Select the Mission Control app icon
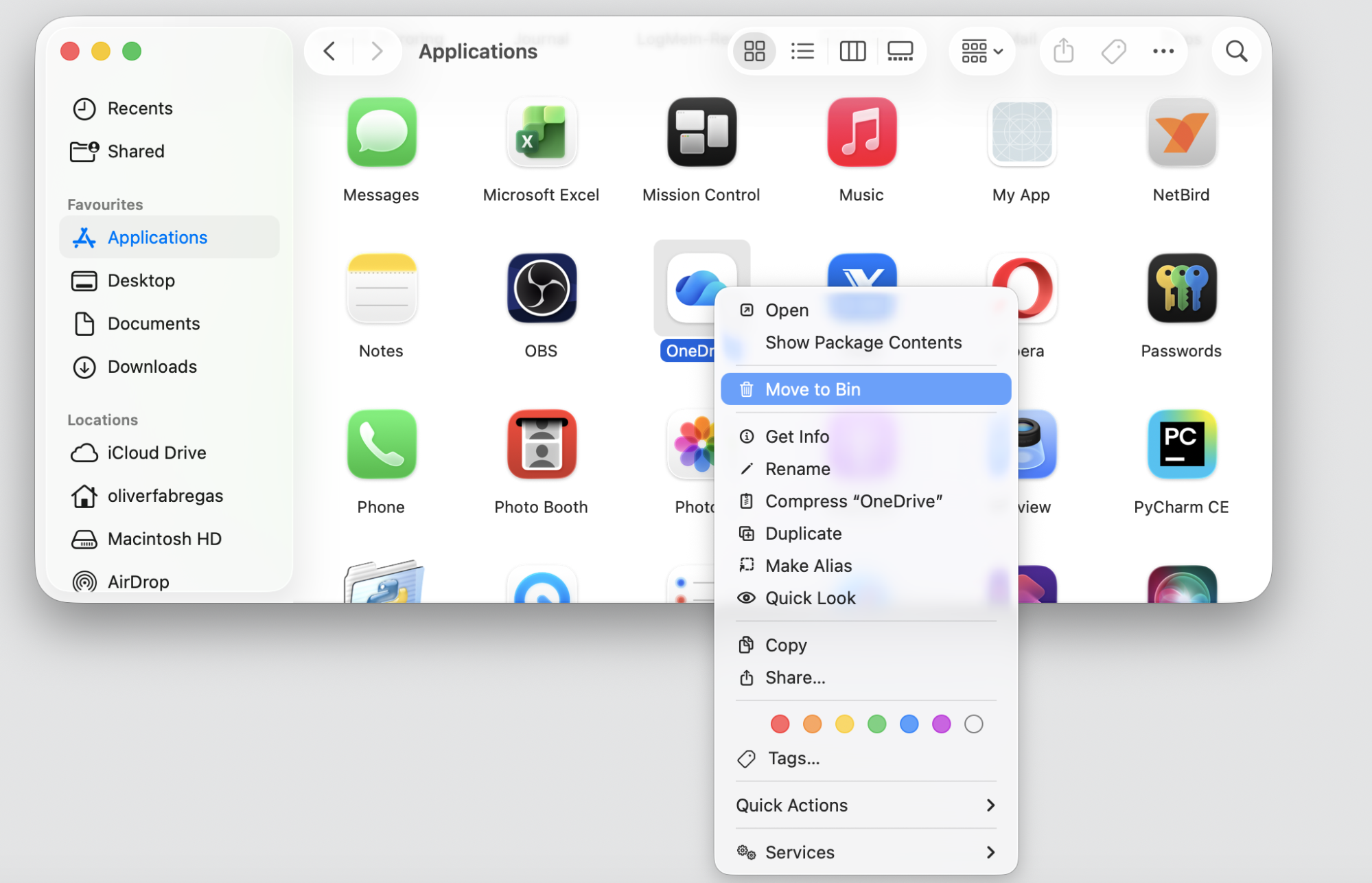 701,133
